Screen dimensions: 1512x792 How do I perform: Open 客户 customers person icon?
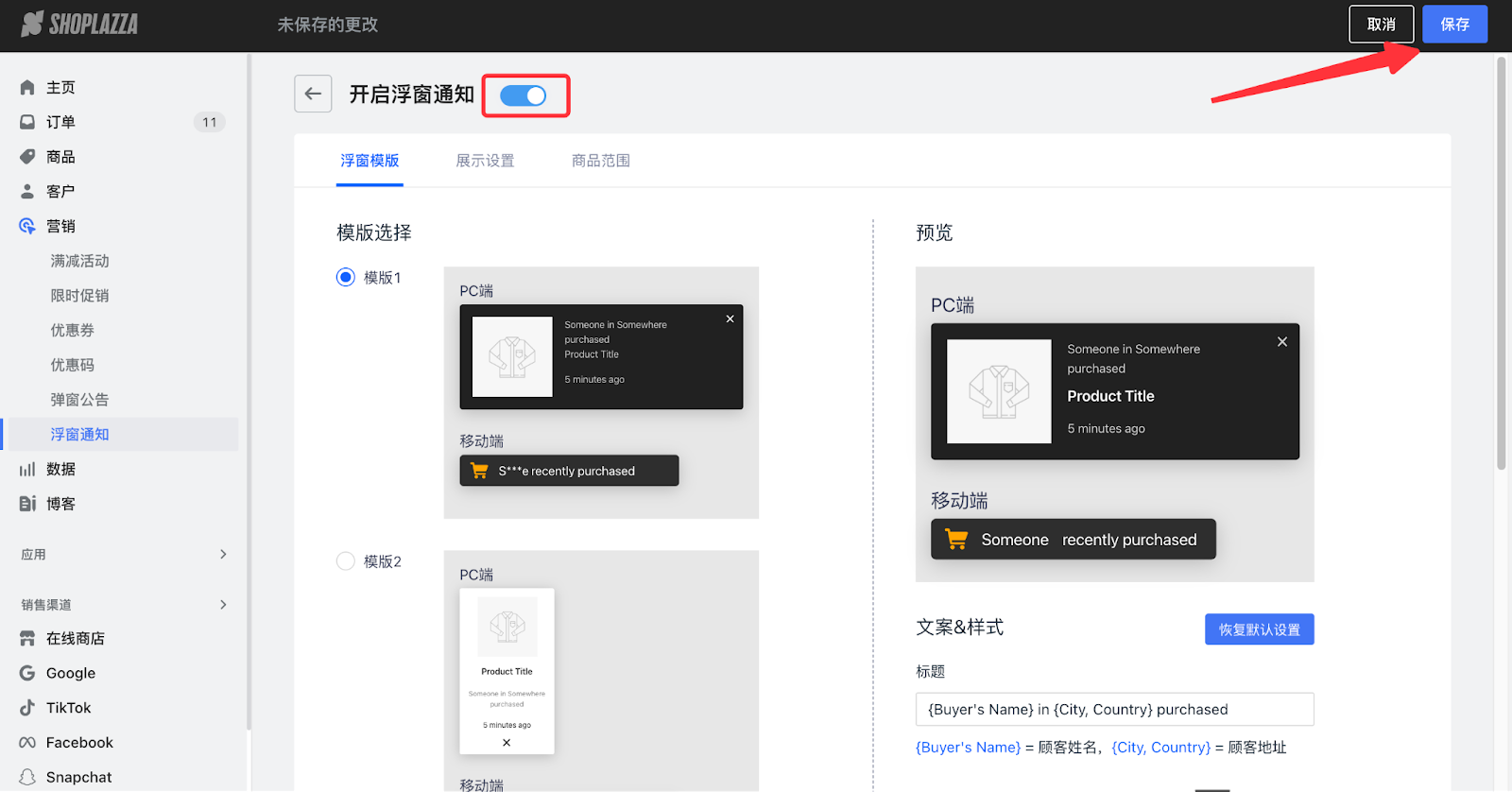27,191
